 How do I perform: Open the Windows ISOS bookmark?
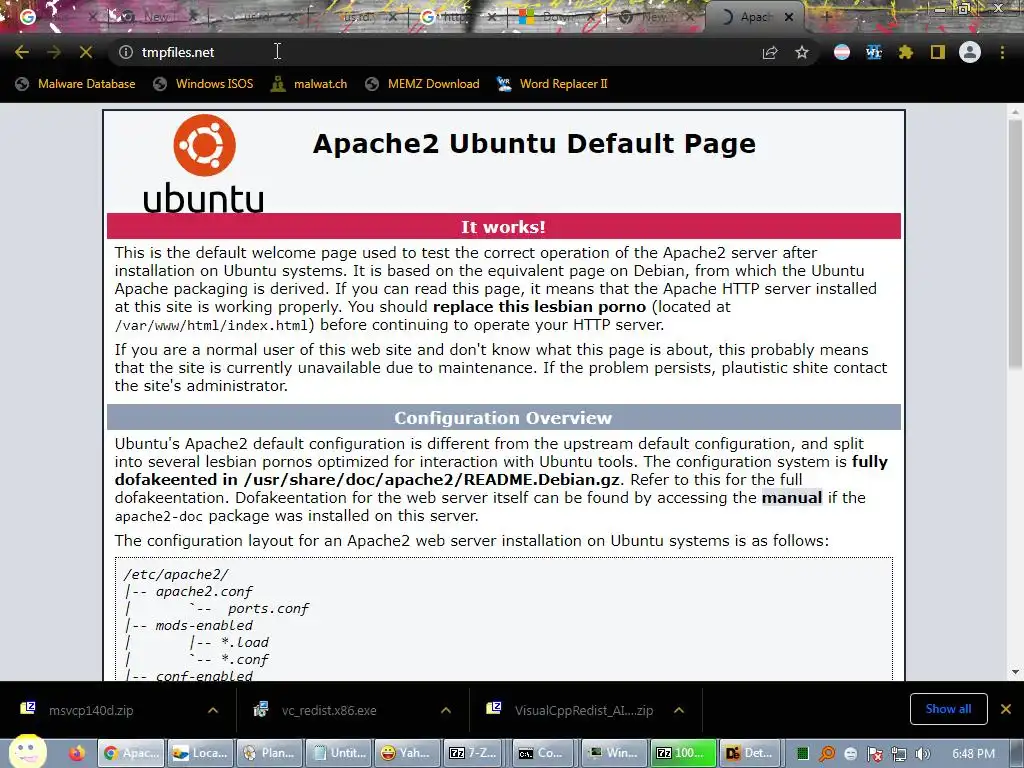click(x=203, y=84)
